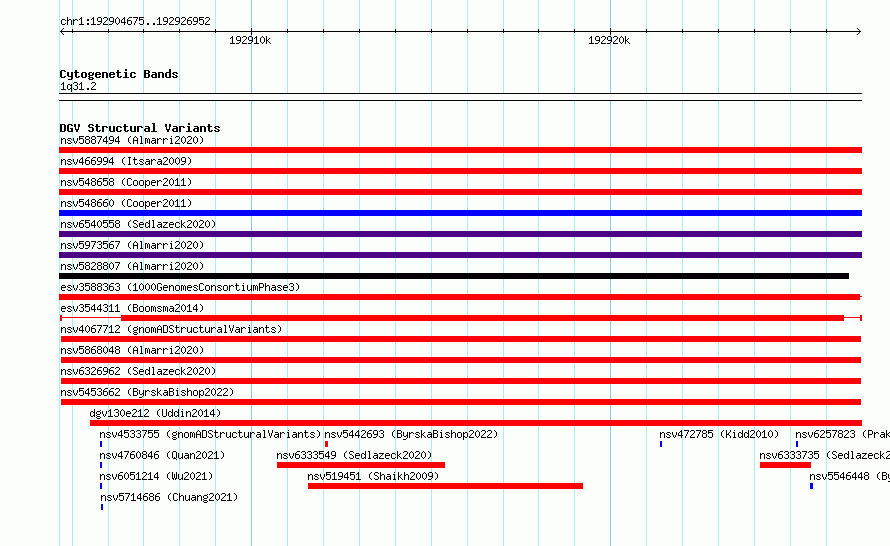Click red bar of nsv519451 (Shaikh2009)
The image size is (890, 546).
click(446, 486)
